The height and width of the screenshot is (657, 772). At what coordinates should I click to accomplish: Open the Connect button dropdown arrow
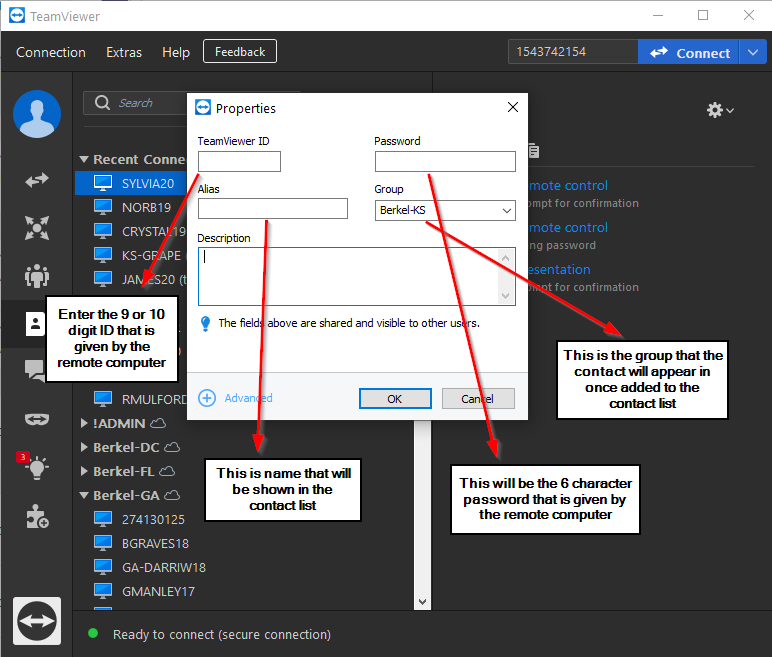point(753,52)
